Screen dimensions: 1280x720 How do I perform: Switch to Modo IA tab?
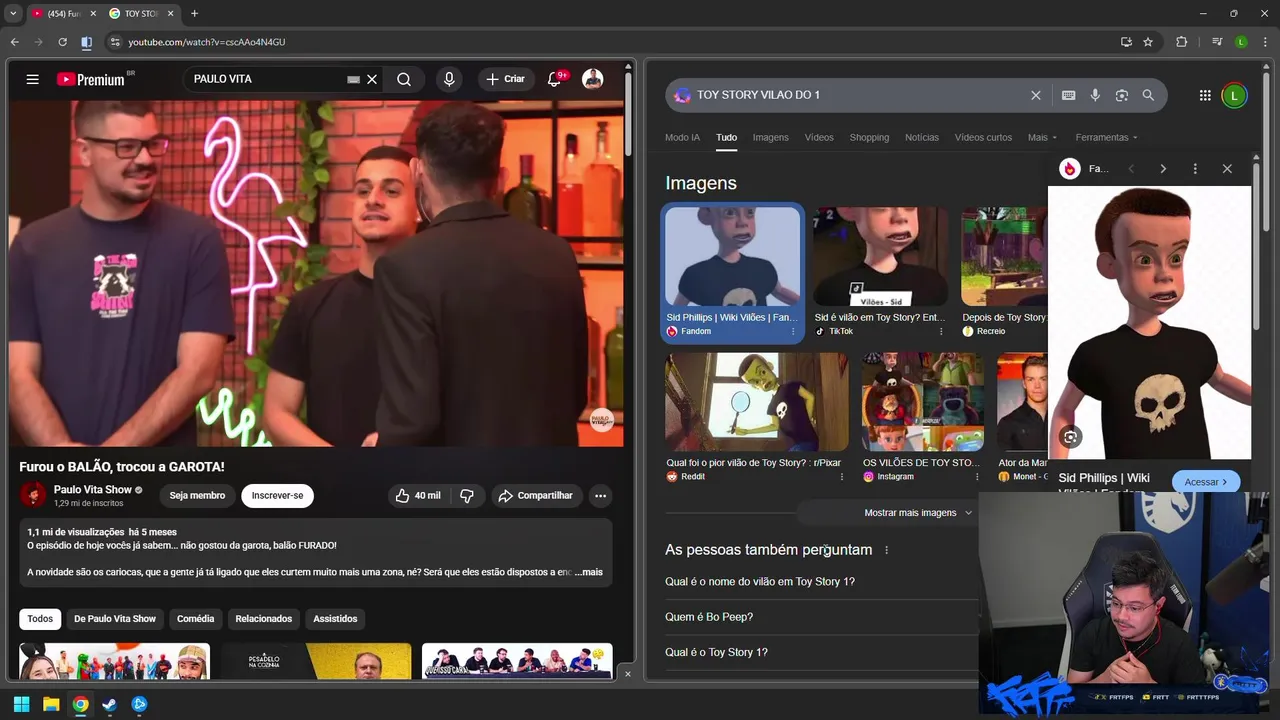(682, 137)
